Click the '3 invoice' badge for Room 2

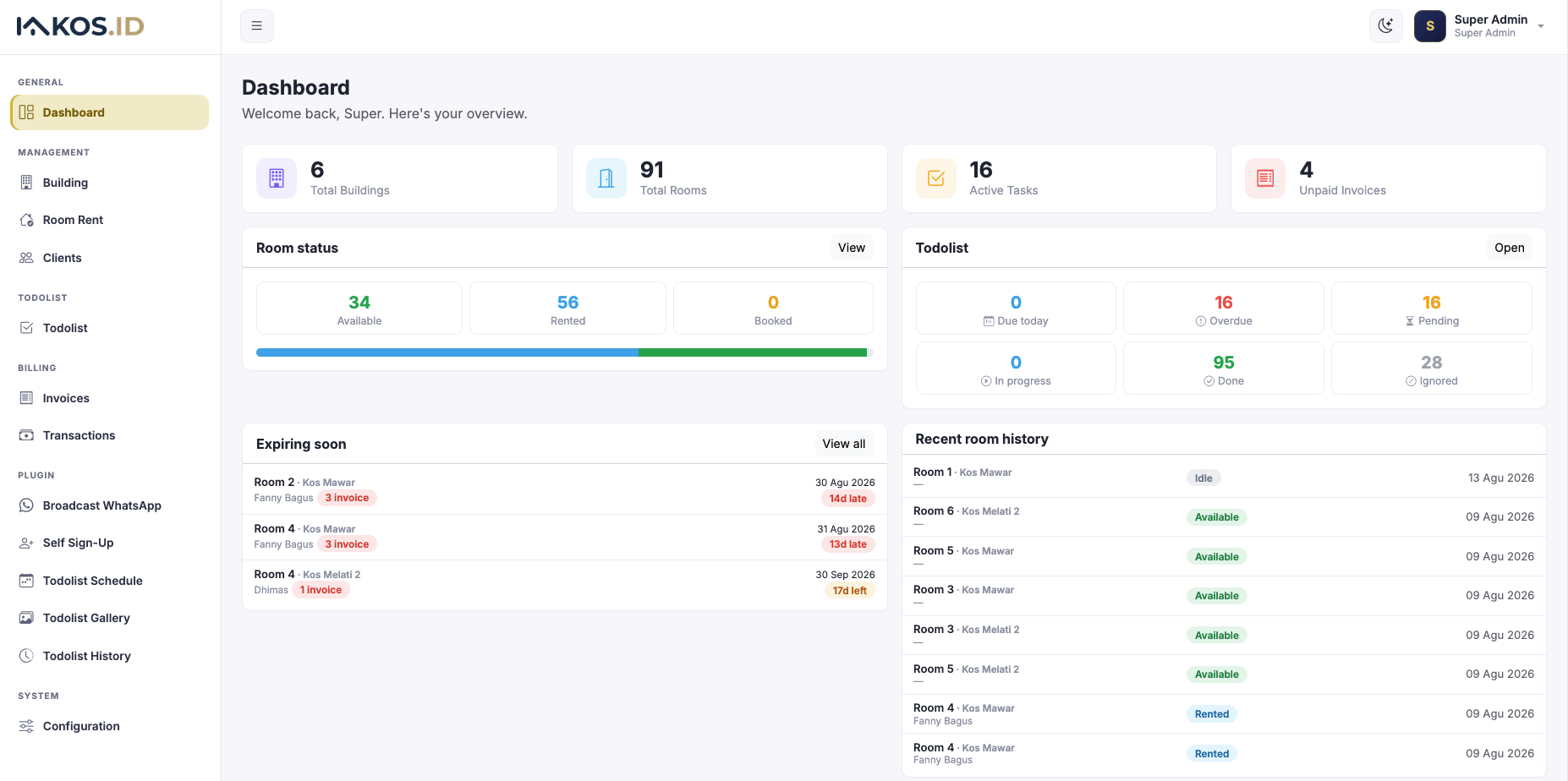[347, 498]
